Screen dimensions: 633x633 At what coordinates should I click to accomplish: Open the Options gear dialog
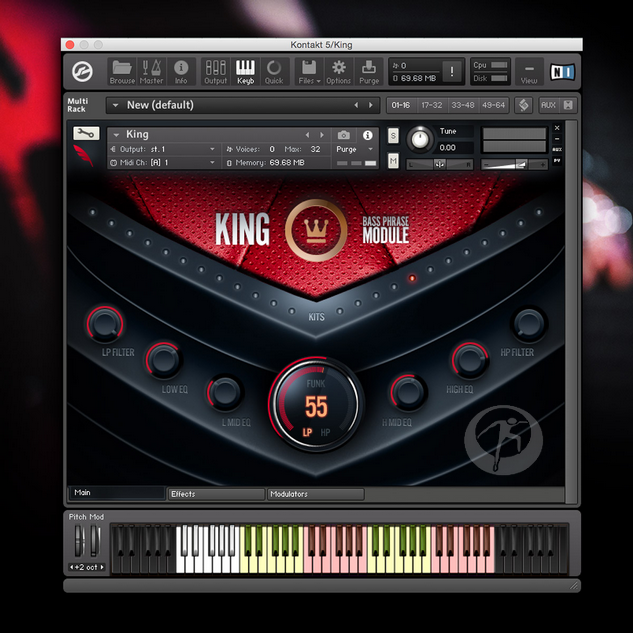(338, 72)
